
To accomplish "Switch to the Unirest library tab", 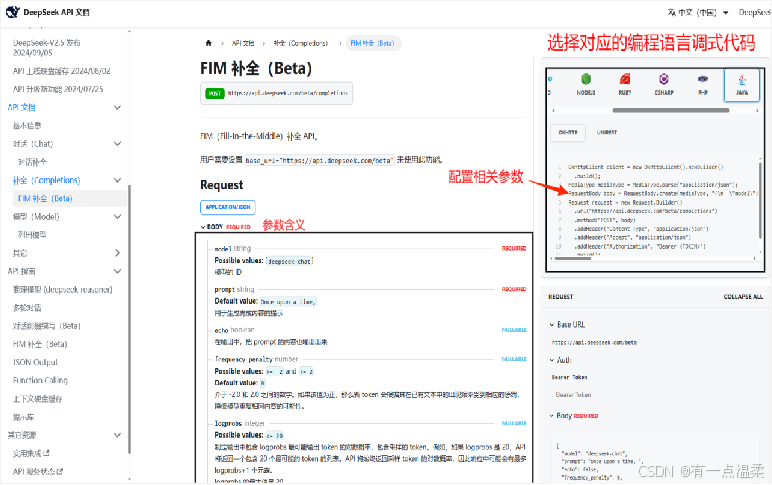I will 607,132.
